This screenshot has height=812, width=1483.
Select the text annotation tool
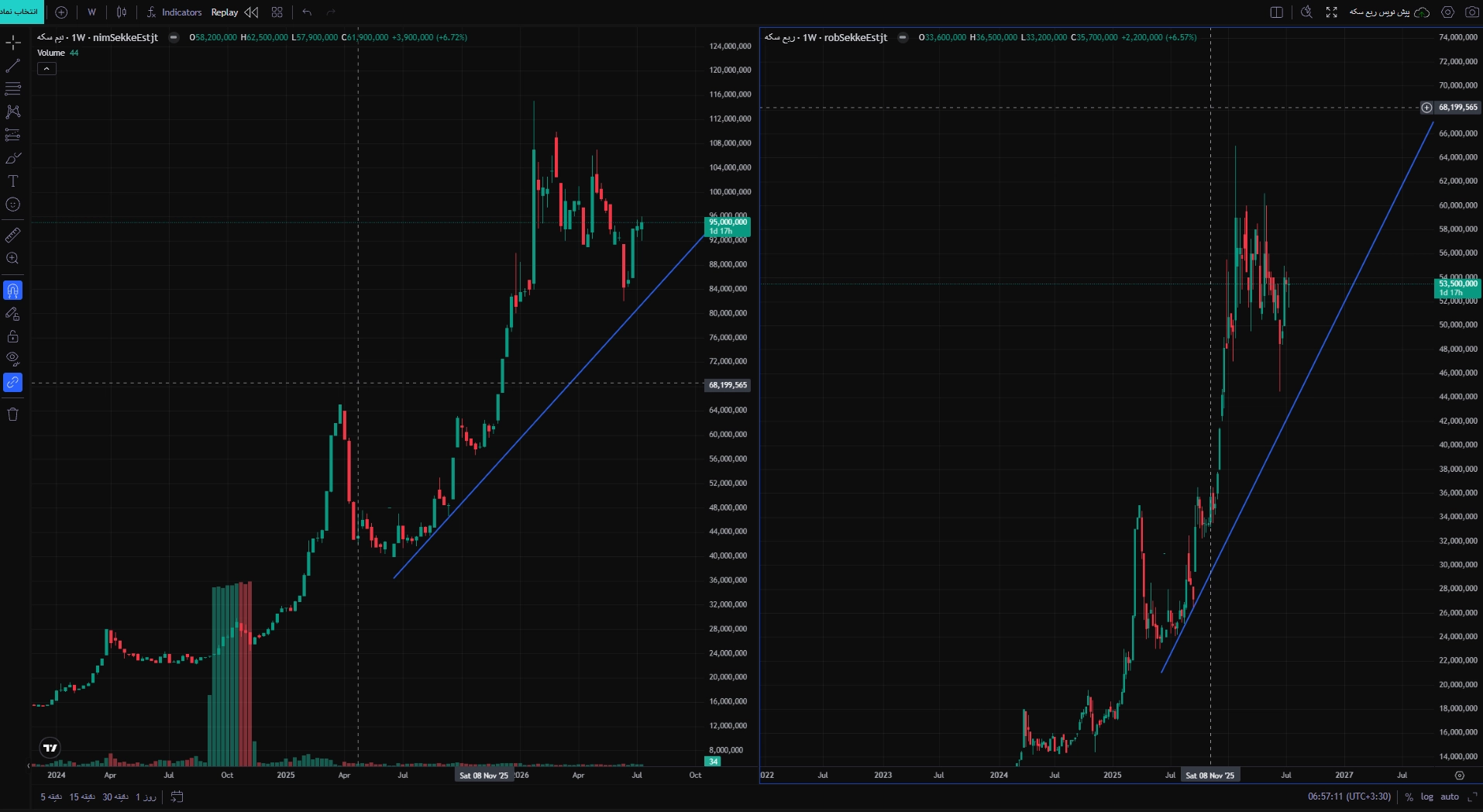pyautogui.click(x=13, y=181)
